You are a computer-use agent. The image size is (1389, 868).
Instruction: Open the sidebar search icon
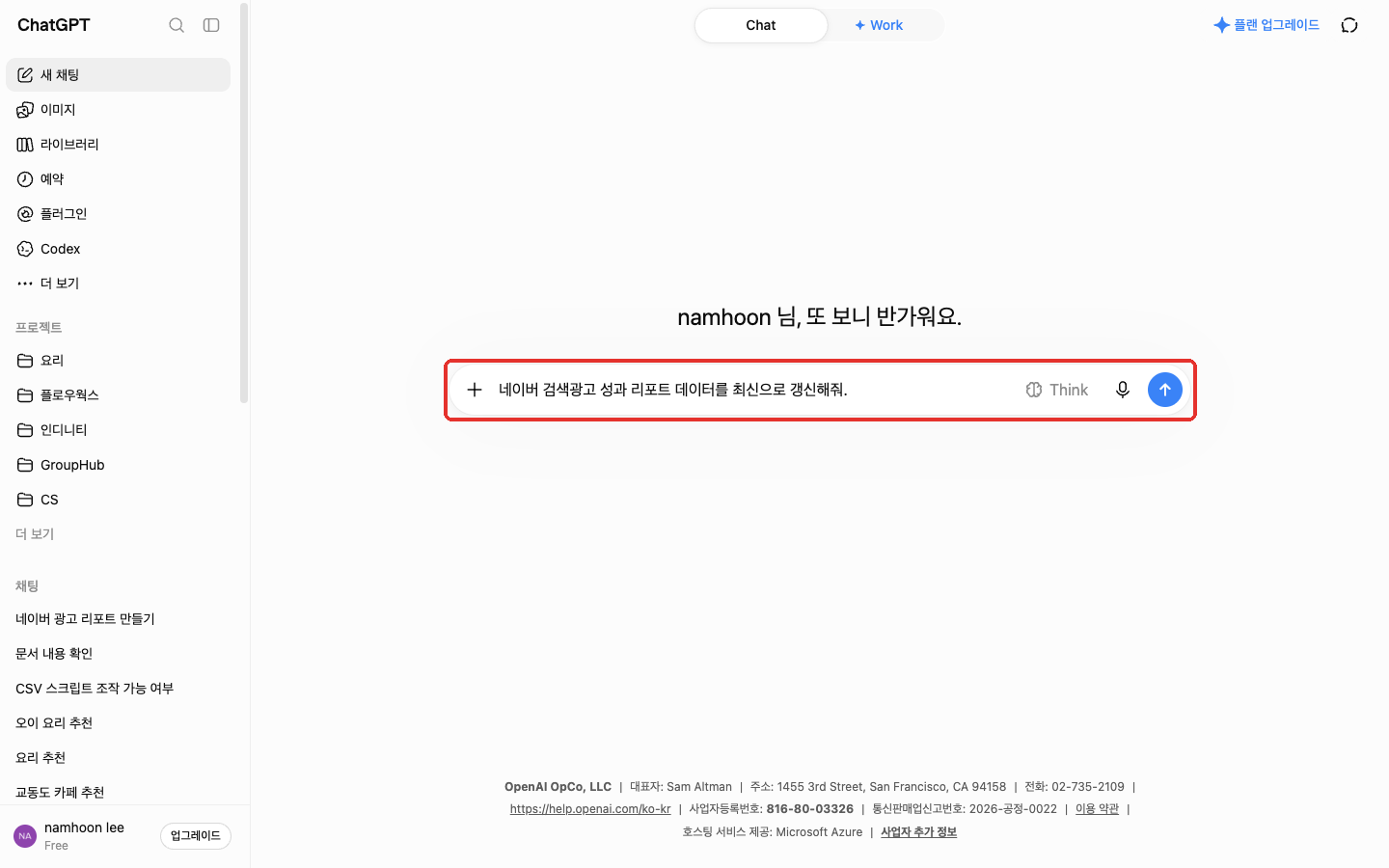click(x=177, y=25)
